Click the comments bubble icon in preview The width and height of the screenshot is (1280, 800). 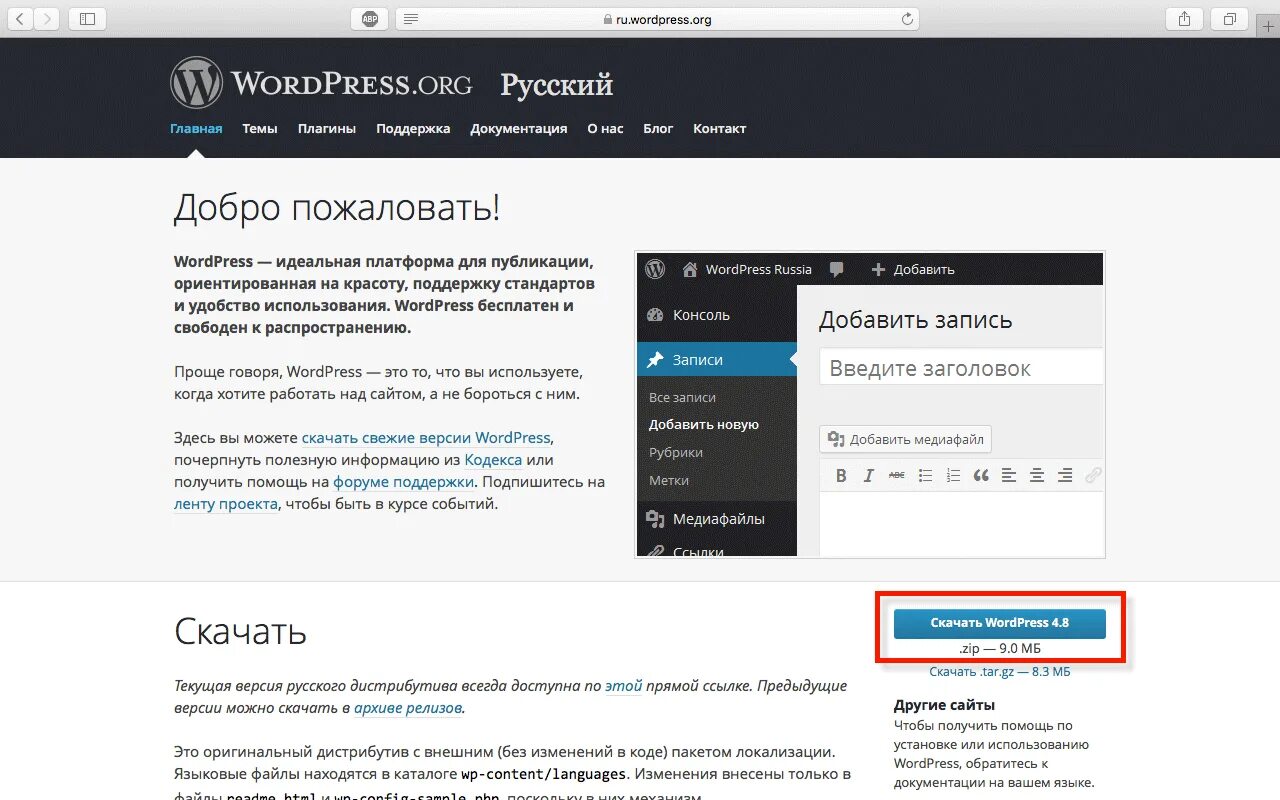pos(836,269)
